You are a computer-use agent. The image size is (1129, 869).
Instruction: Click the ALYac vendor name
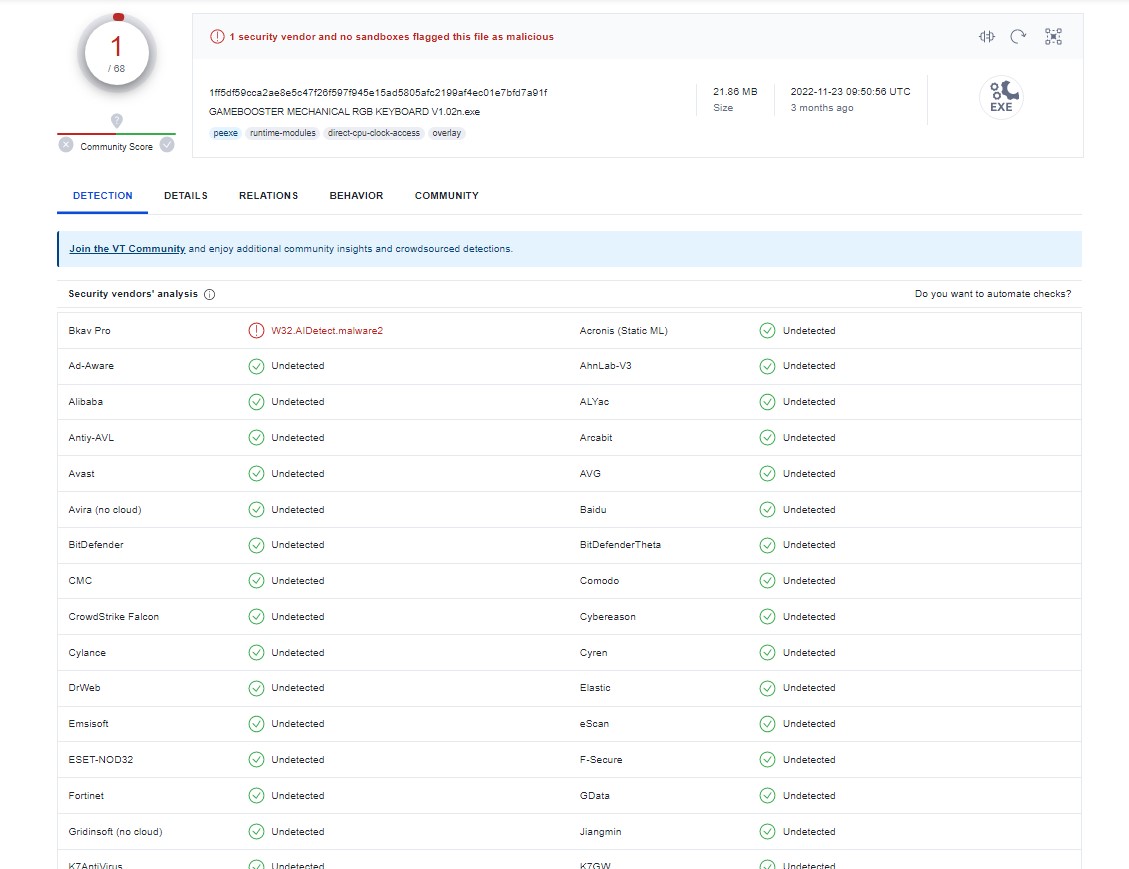[x=594, y=402]
